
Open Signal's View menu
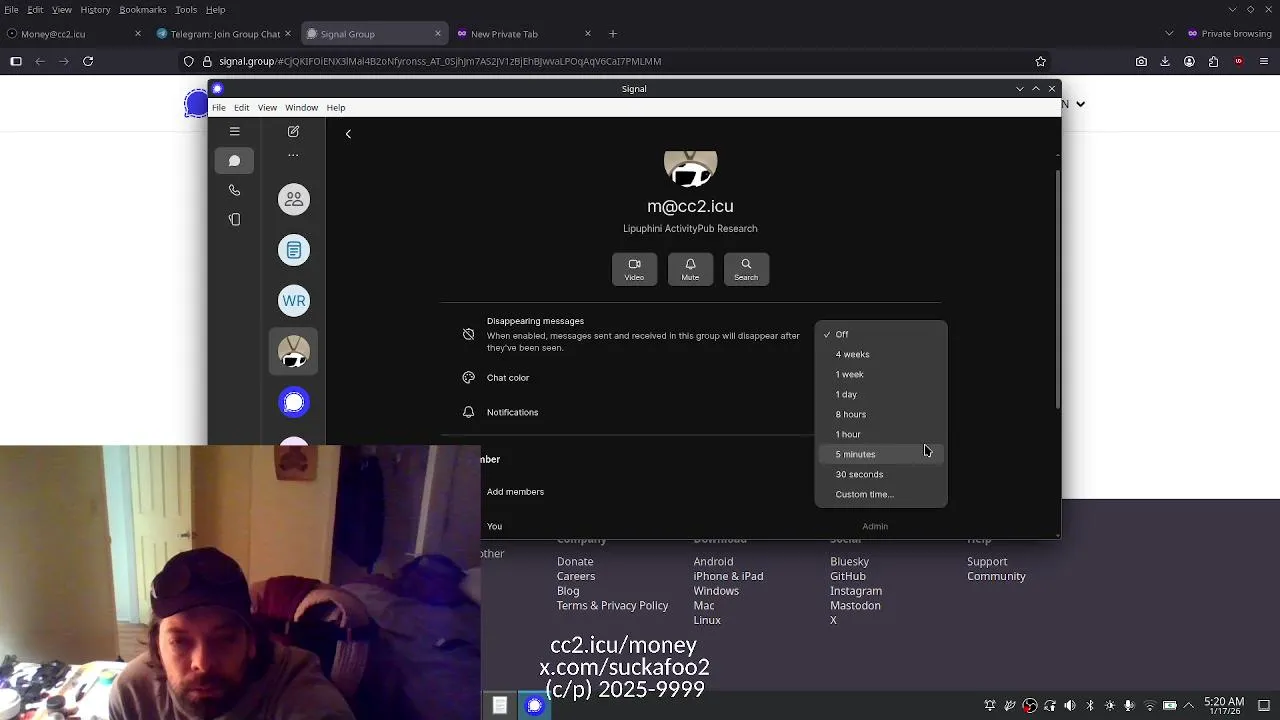coord(267,108)
